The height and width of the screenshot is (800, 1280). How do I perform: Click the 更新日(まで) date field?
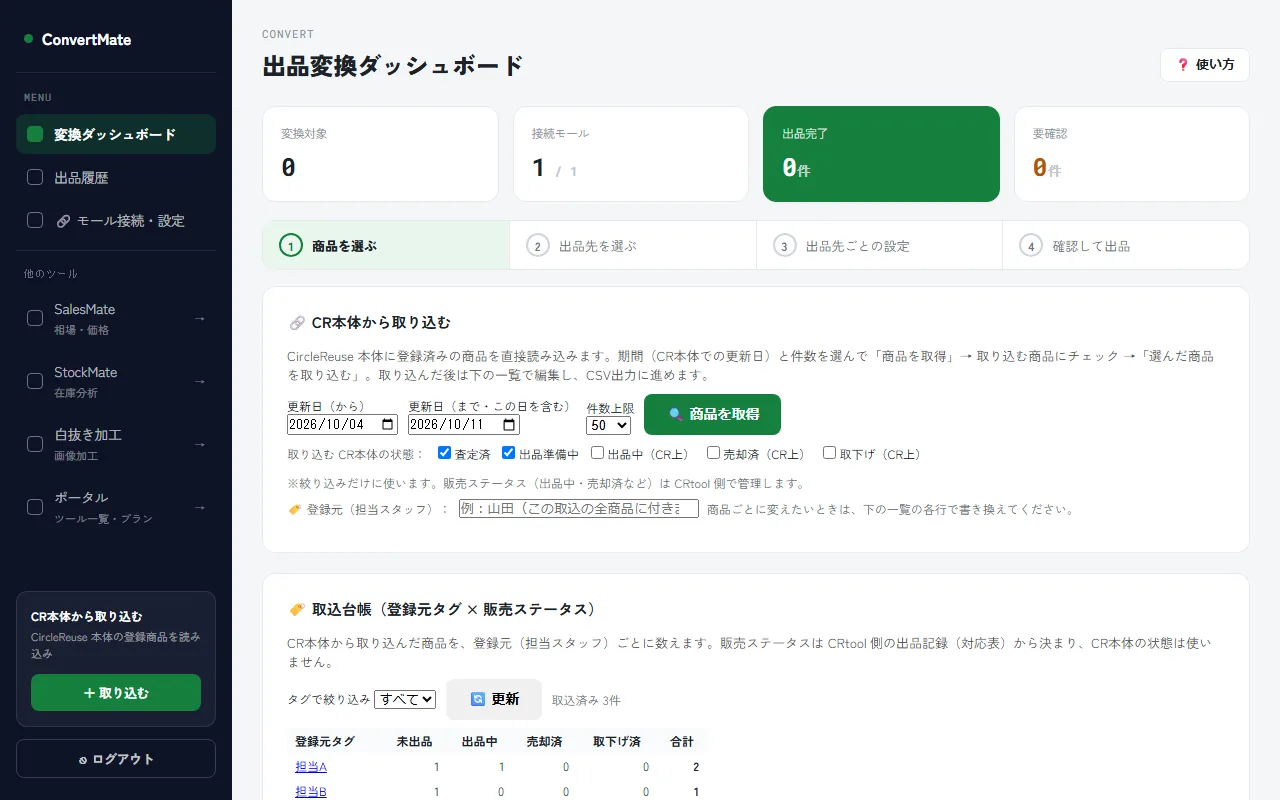464,425
